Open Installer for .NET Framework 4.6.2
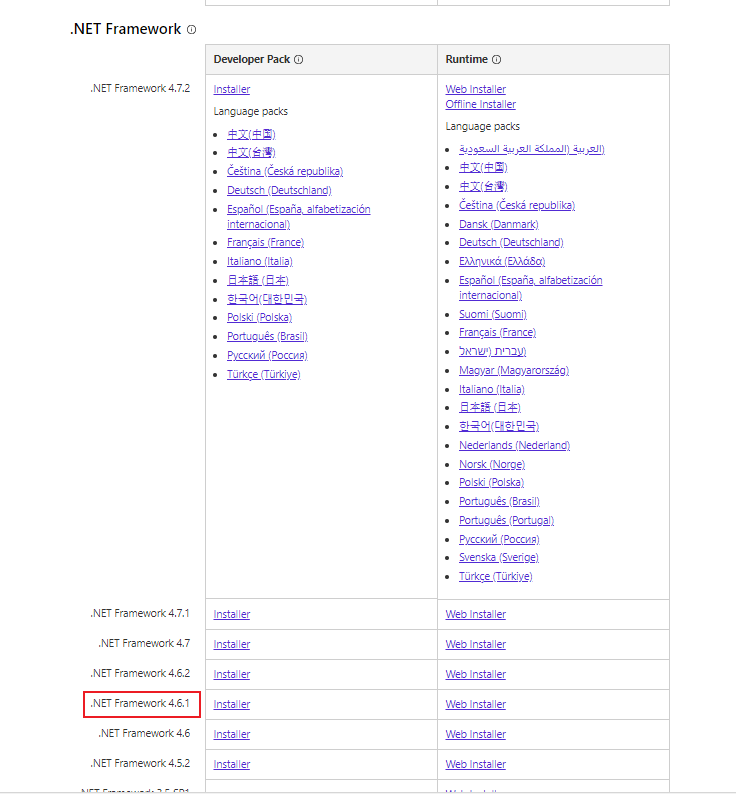The width and height of the screenshot is (736, 794). click(231, 674)
